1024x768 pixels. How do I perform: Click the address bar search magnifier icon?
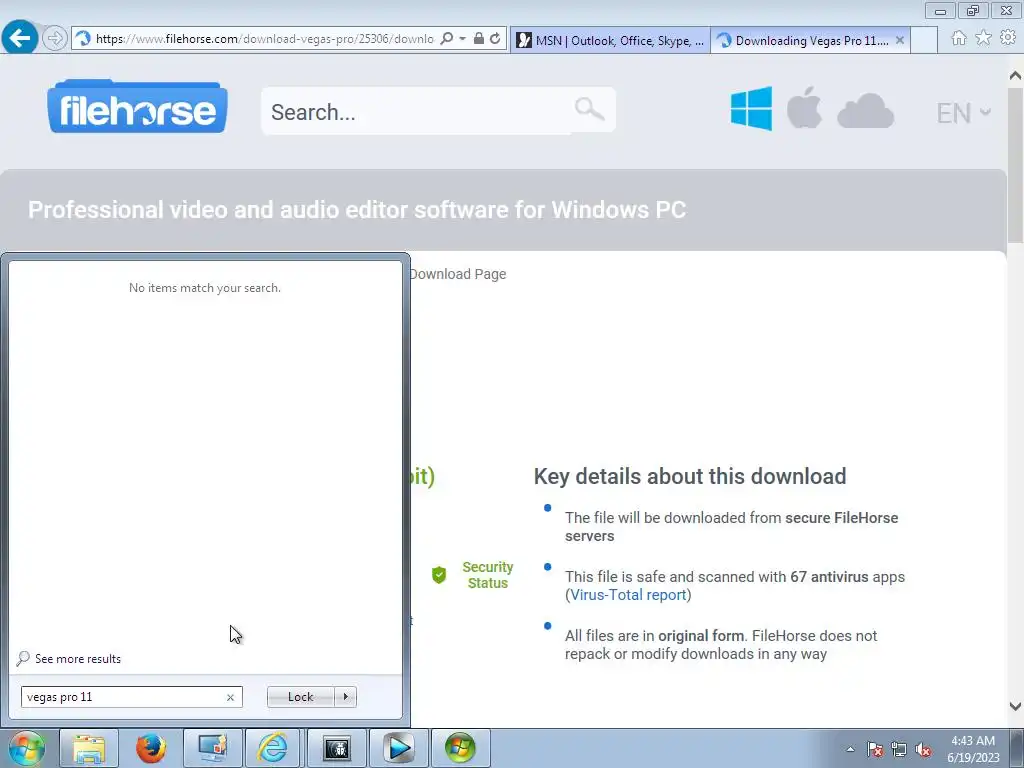447,39
